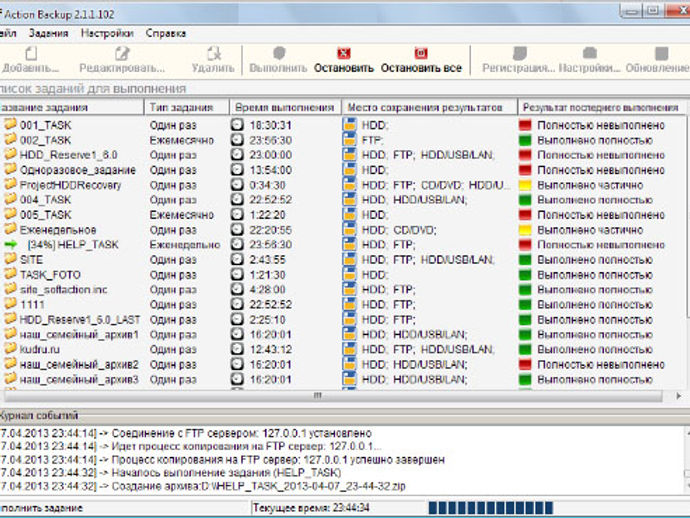The width and height of the screenshot is (690, 518).
Task: Click the time value 13:54:00
Action: [x=271, y=170]
